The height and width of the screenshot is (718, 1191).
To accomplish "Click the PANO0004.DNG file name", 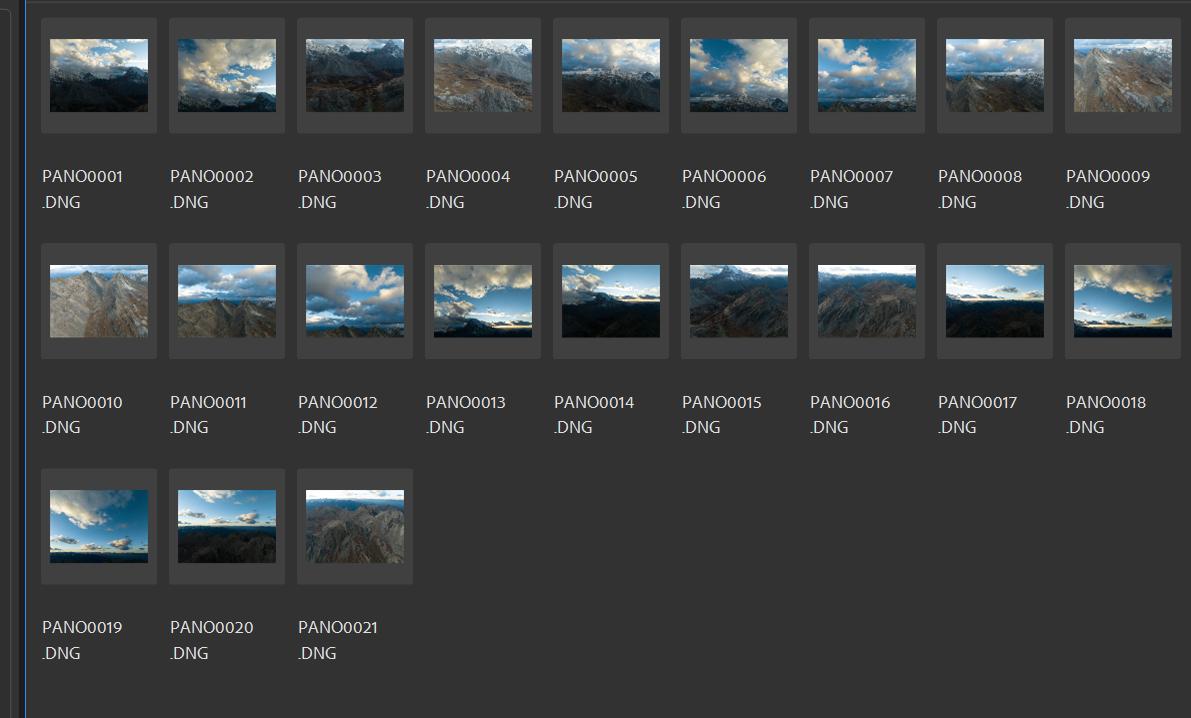I will click(x=468, y=189).
